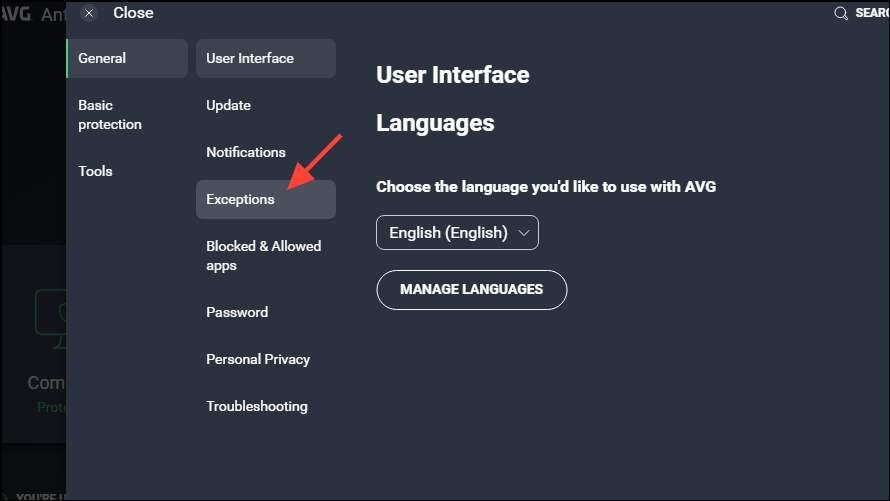Click the AVG logo in title bar
Screen dimensions: 890x501
[16, 13]
